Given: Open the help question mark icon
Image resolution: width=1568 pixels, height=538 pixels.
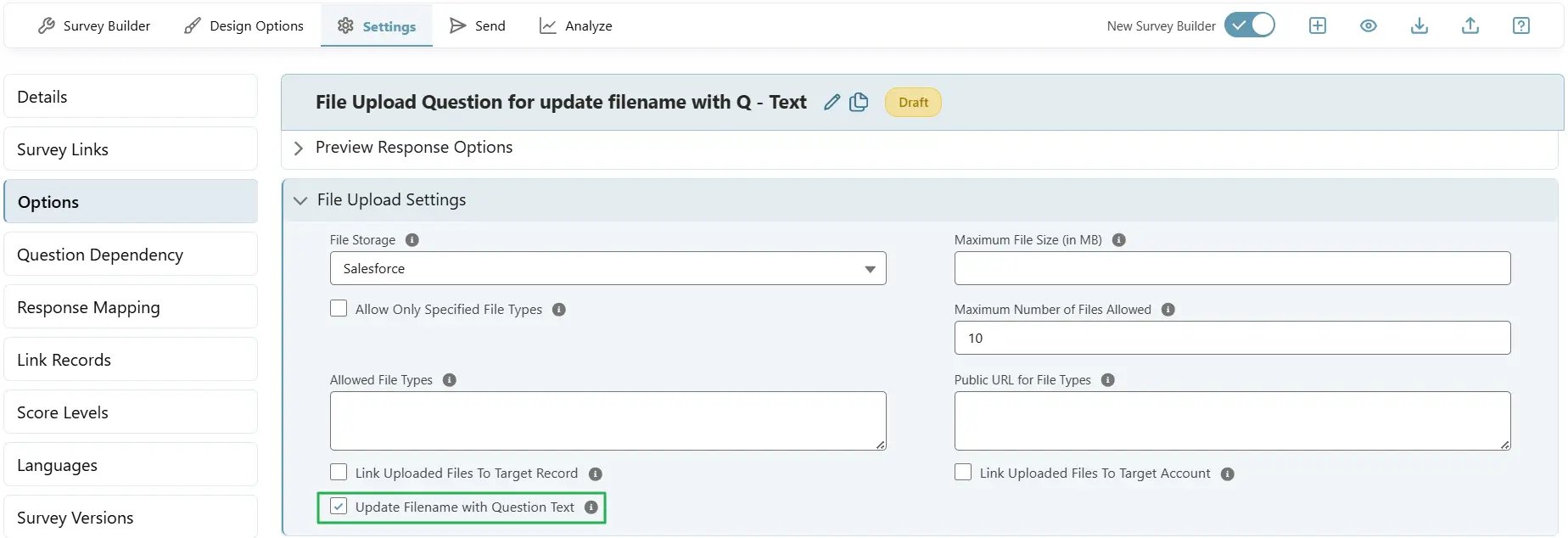Looking at the screenshot, I should tap(1521, 25).
